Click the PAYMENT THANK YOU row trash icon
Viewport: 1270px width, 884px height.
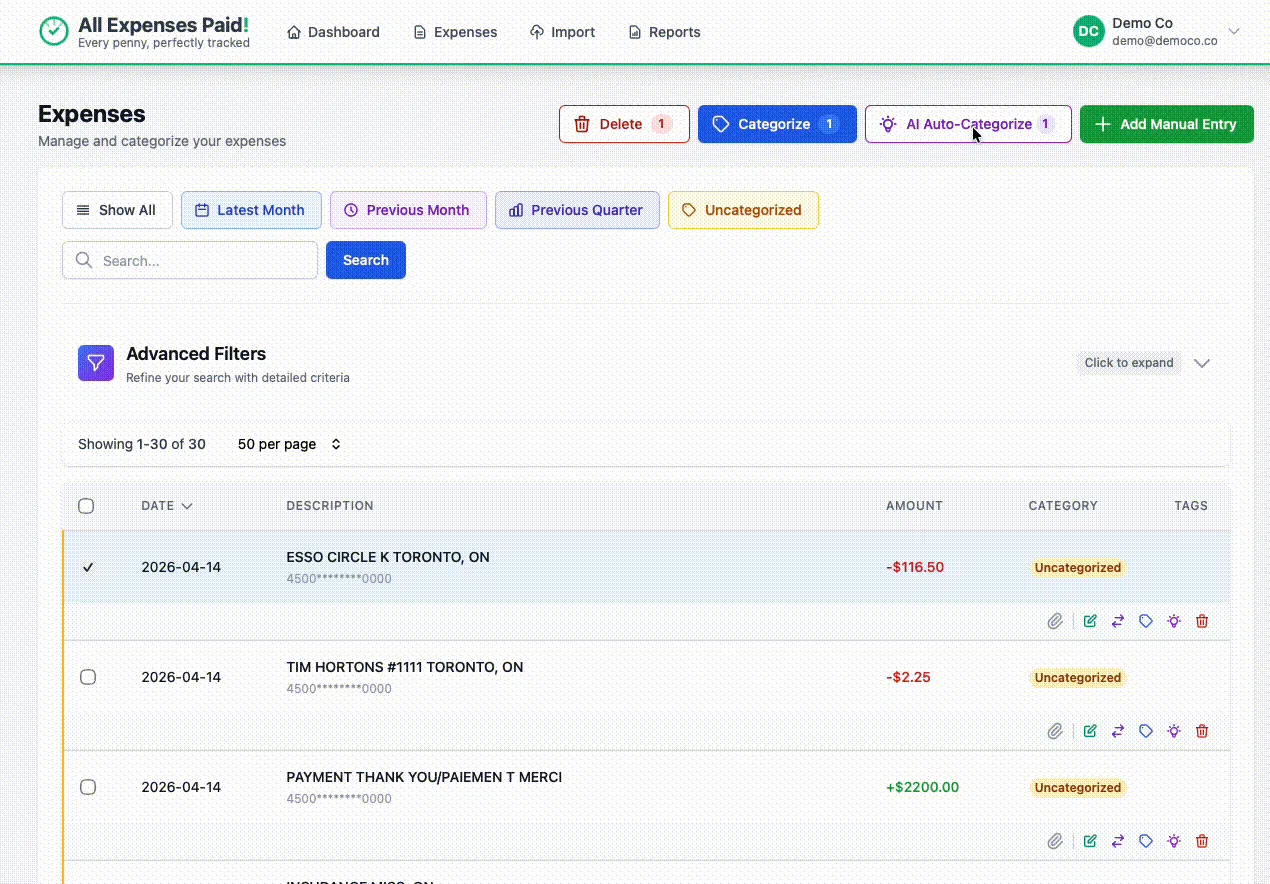pos(1202,841)
